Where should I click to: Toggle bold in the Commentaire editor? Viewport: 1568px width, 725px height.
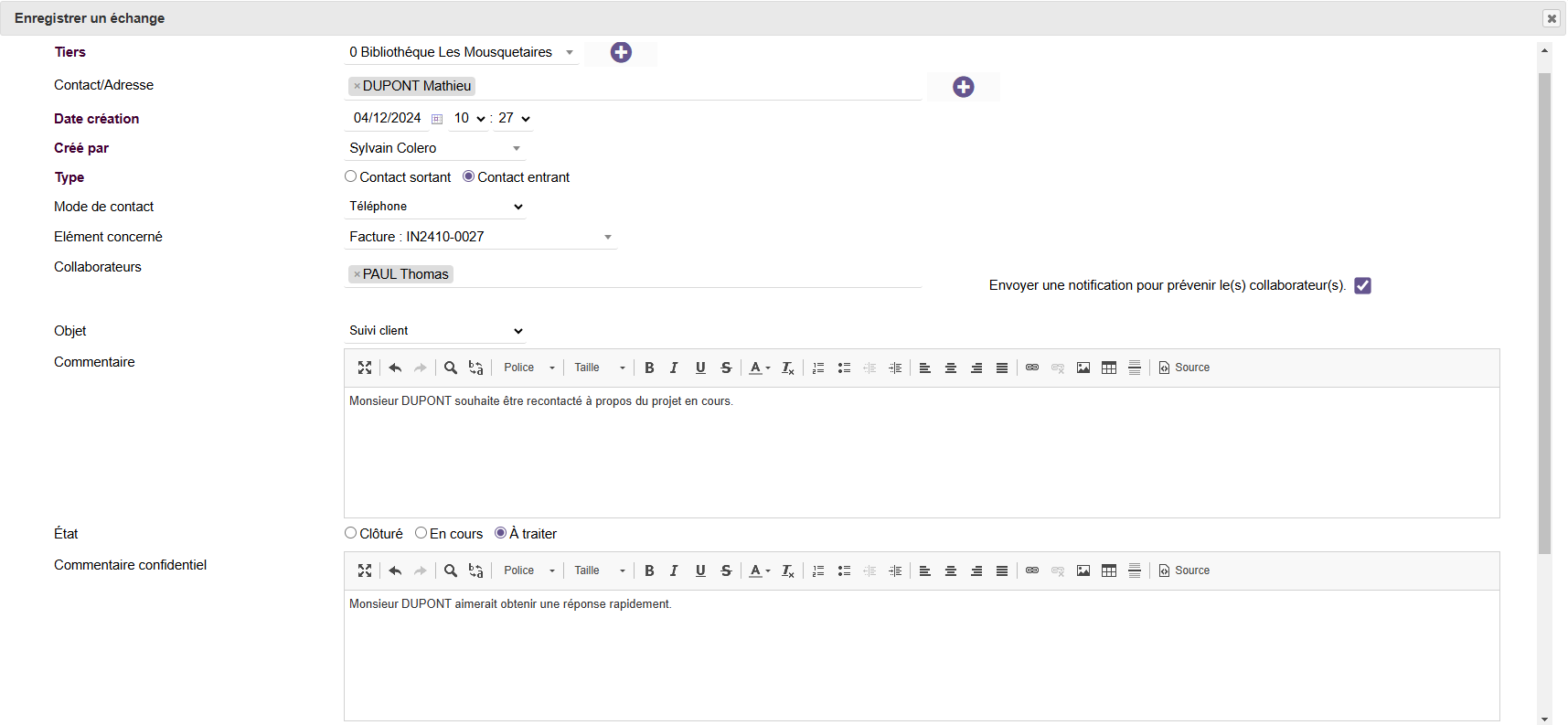[x=649, y=368]
